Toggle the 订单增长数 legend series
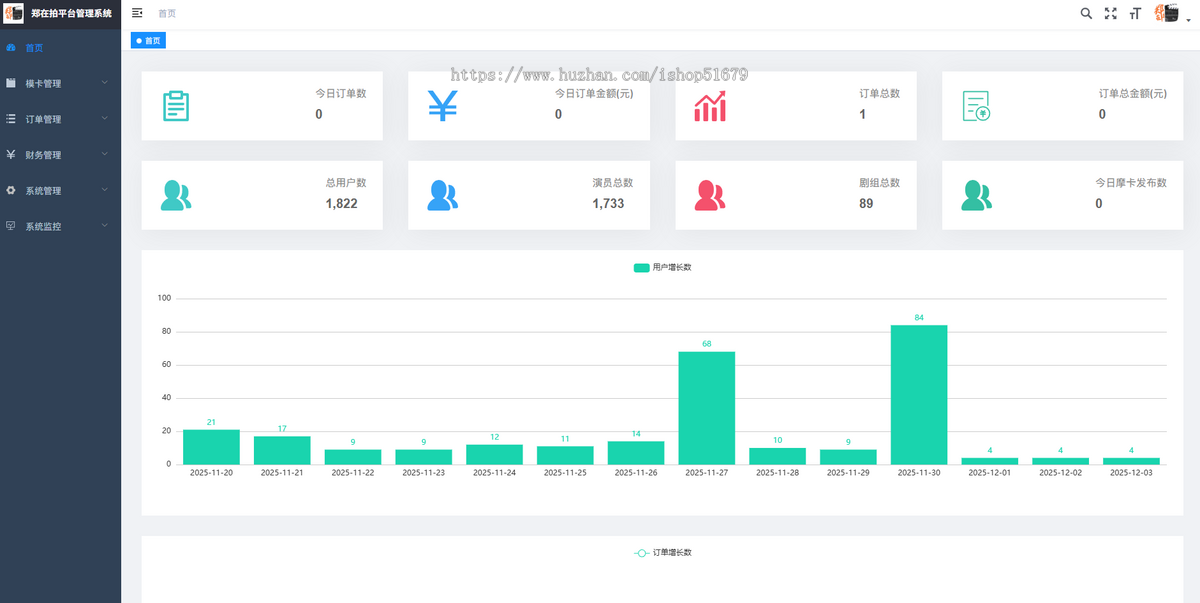This screenshot has height=603, width=1200. (x=663, y=553)
